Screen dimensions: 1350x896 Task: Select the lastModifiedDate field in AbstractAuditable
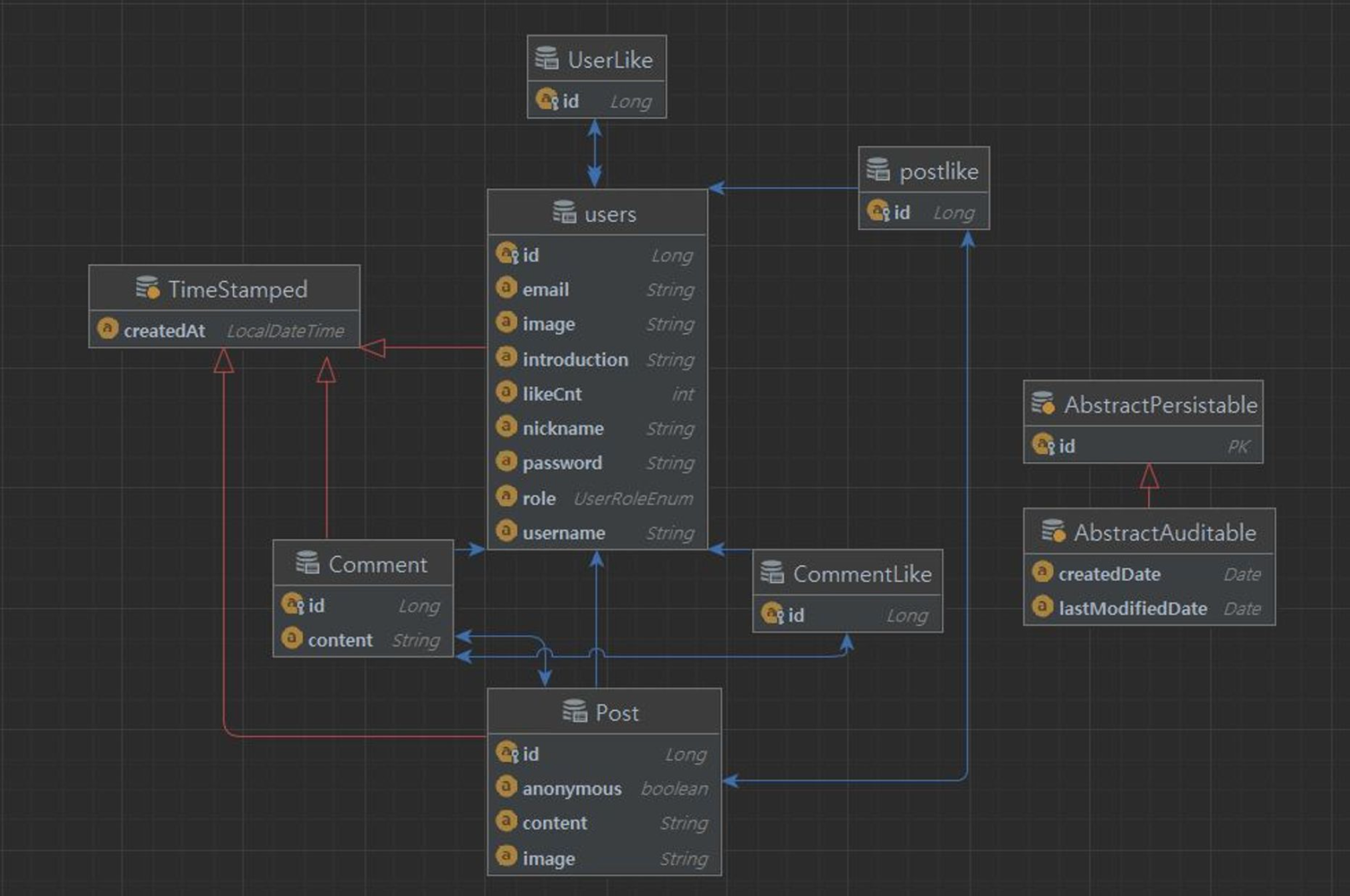pos(1132,608)
